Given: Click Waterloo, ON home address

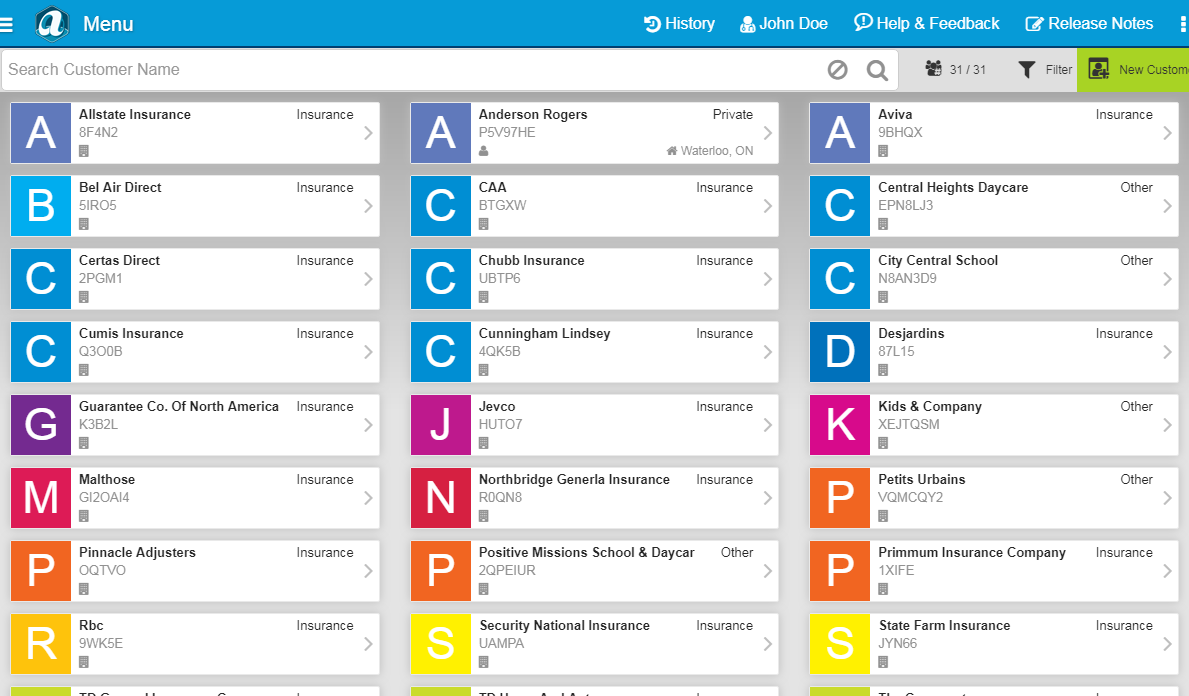Looking at the screenshot, I should click(710, 151).
